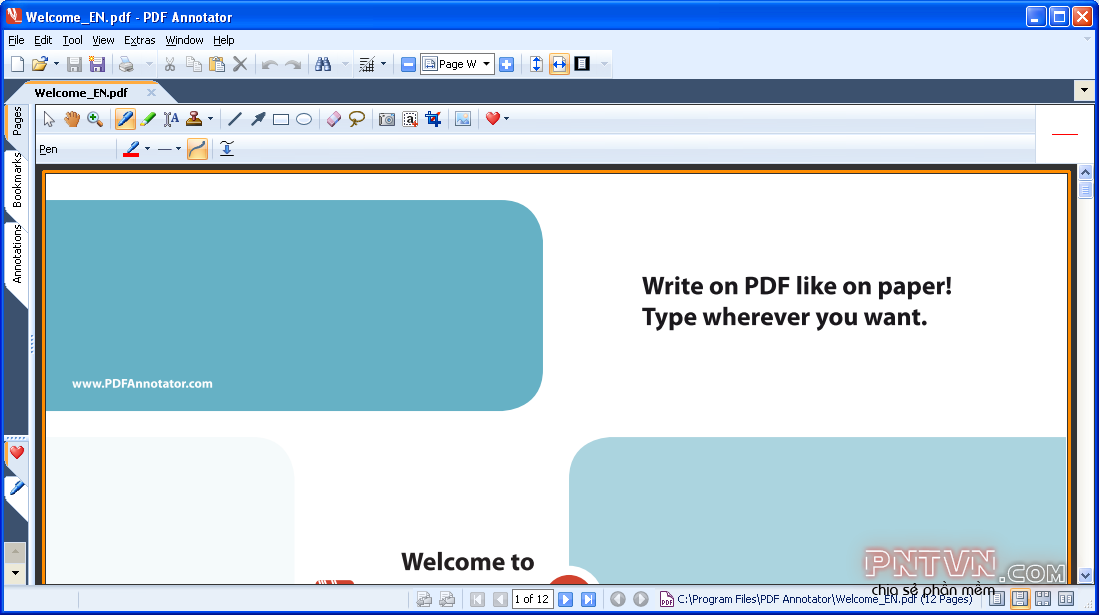The width and height of the screenshot is (1099, 615).
Task: Take a snapshot with the camera icon
Action: pyautogui.click(x=387, y=119)
